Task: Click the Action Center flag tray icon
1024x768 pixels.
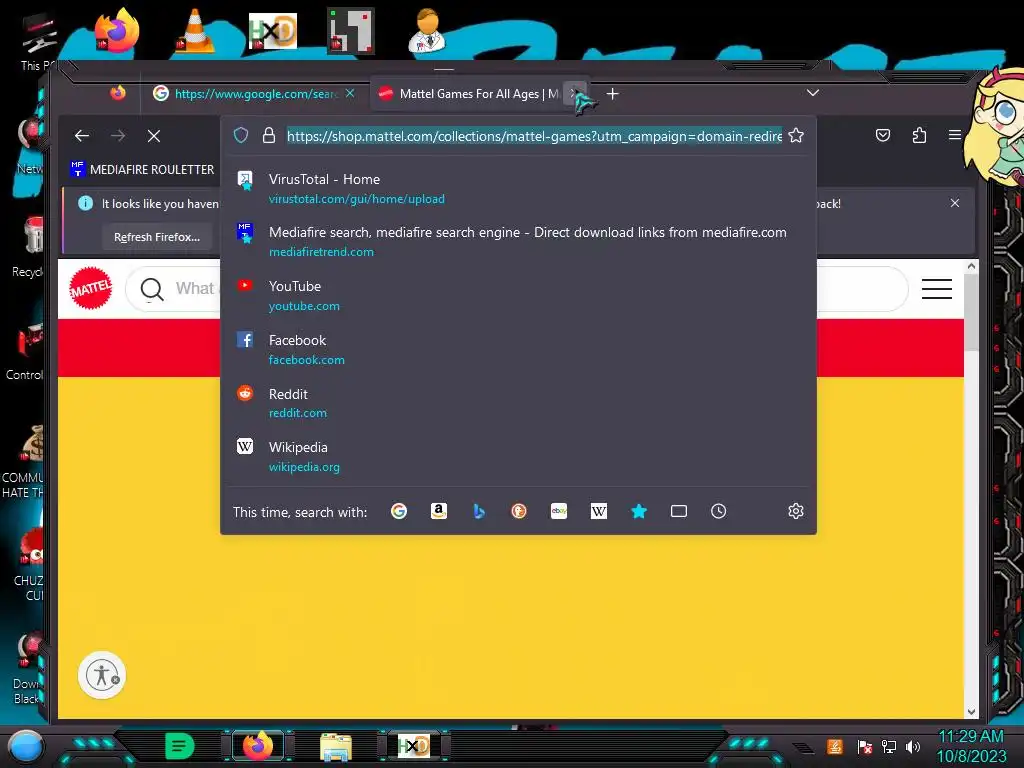Action: pyautogui.click(x=864, y=746)
